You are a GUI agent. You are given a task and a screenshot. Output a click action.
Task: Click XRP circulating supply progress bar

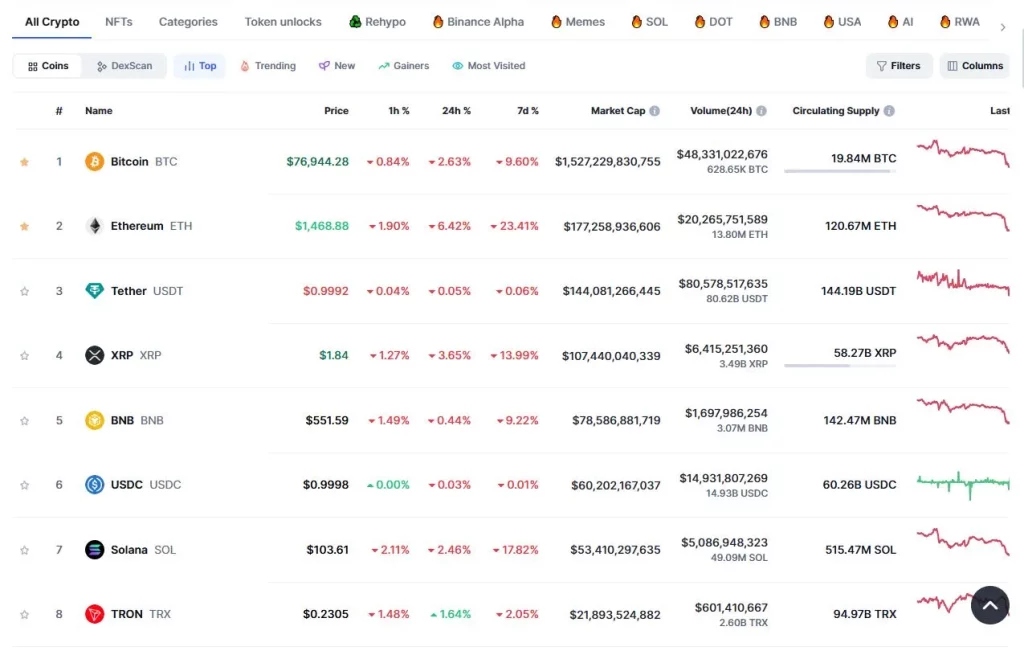point(840,366)
